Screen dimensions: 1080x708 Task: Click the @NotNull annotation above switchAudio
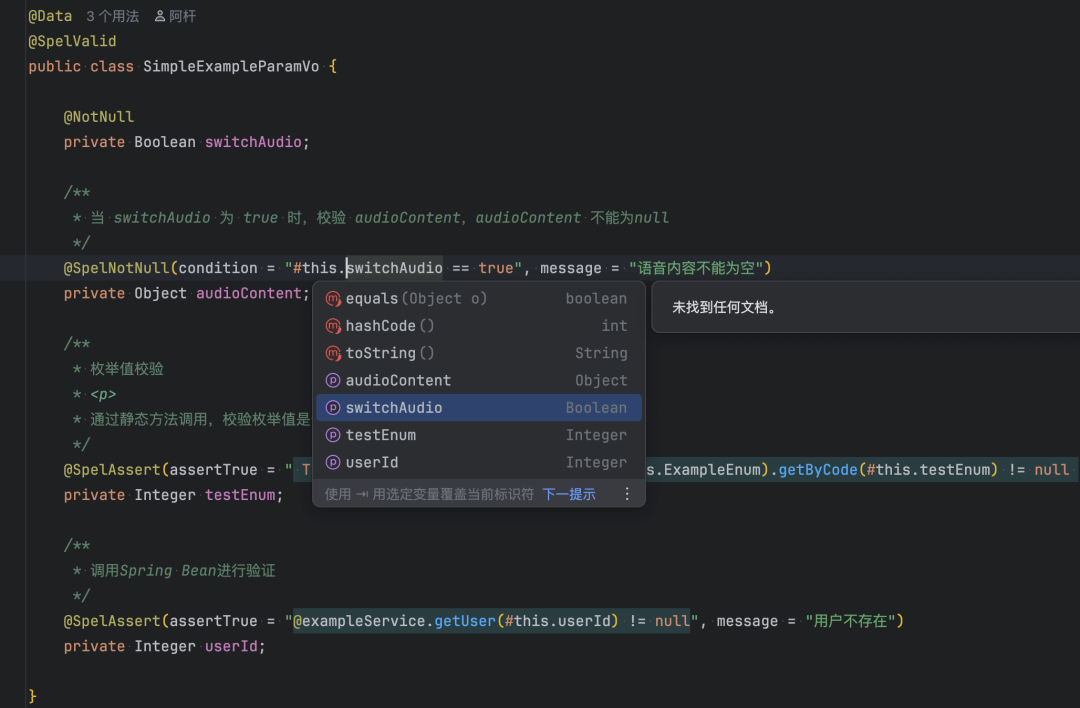click(99, 116)
